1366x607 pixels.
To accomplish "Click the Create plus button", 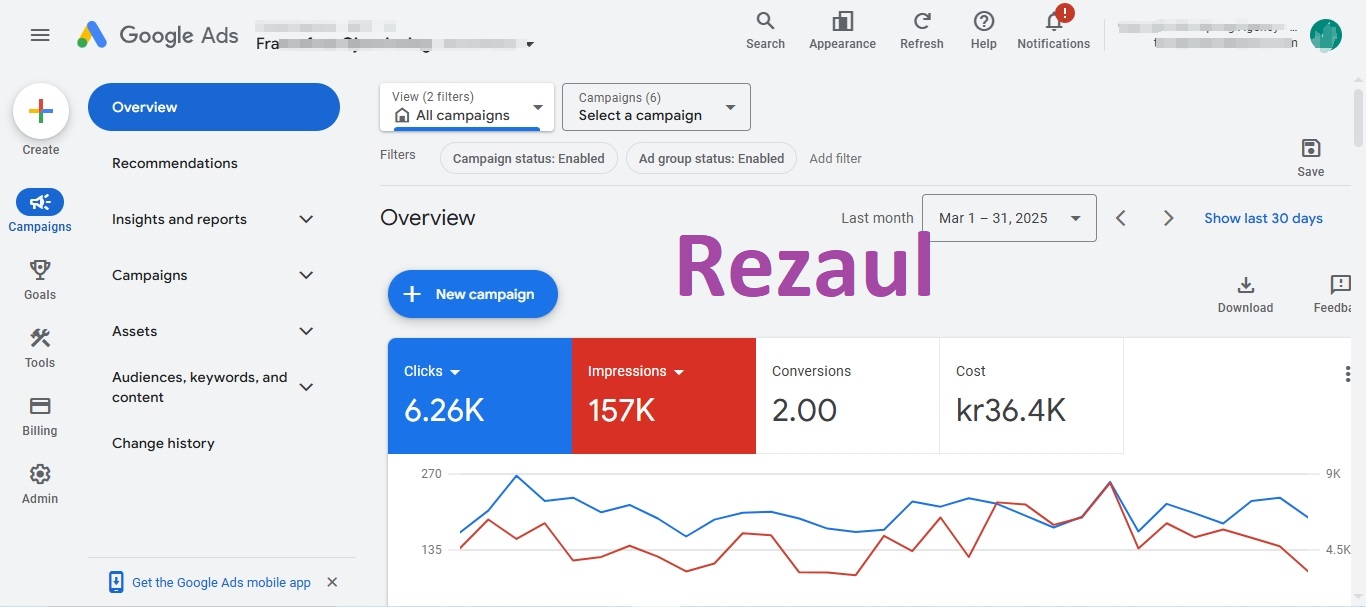I will pos(41,111).
